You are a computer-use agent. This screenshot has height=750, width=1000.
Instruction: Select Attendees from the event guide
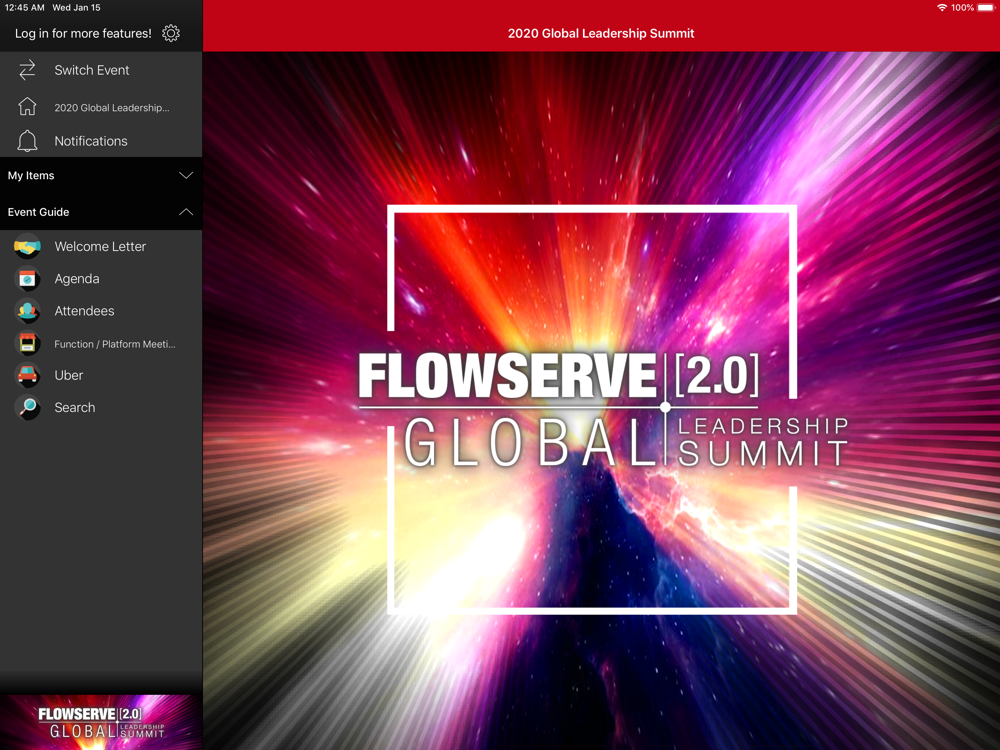point(84,311)
